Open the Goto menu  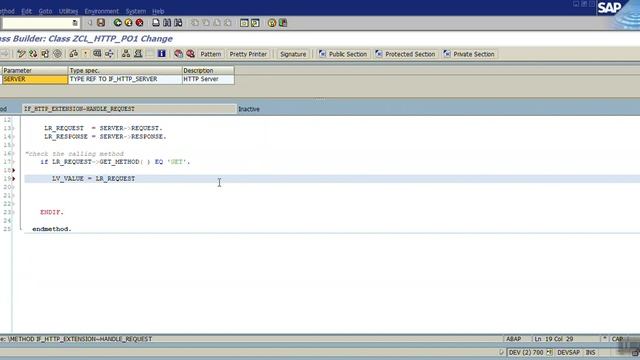click(x=45, y=11)
